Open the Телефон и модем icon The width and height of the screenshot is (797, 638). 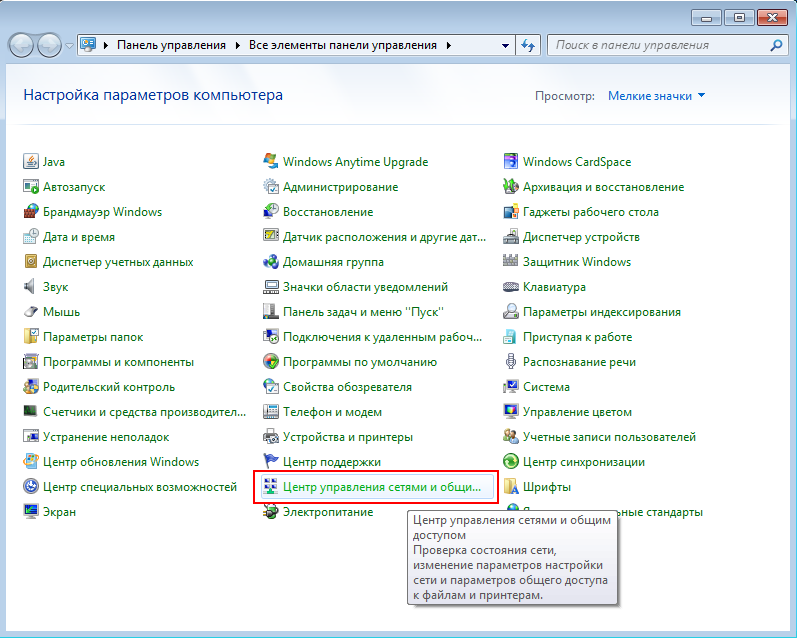pos(270,411)
